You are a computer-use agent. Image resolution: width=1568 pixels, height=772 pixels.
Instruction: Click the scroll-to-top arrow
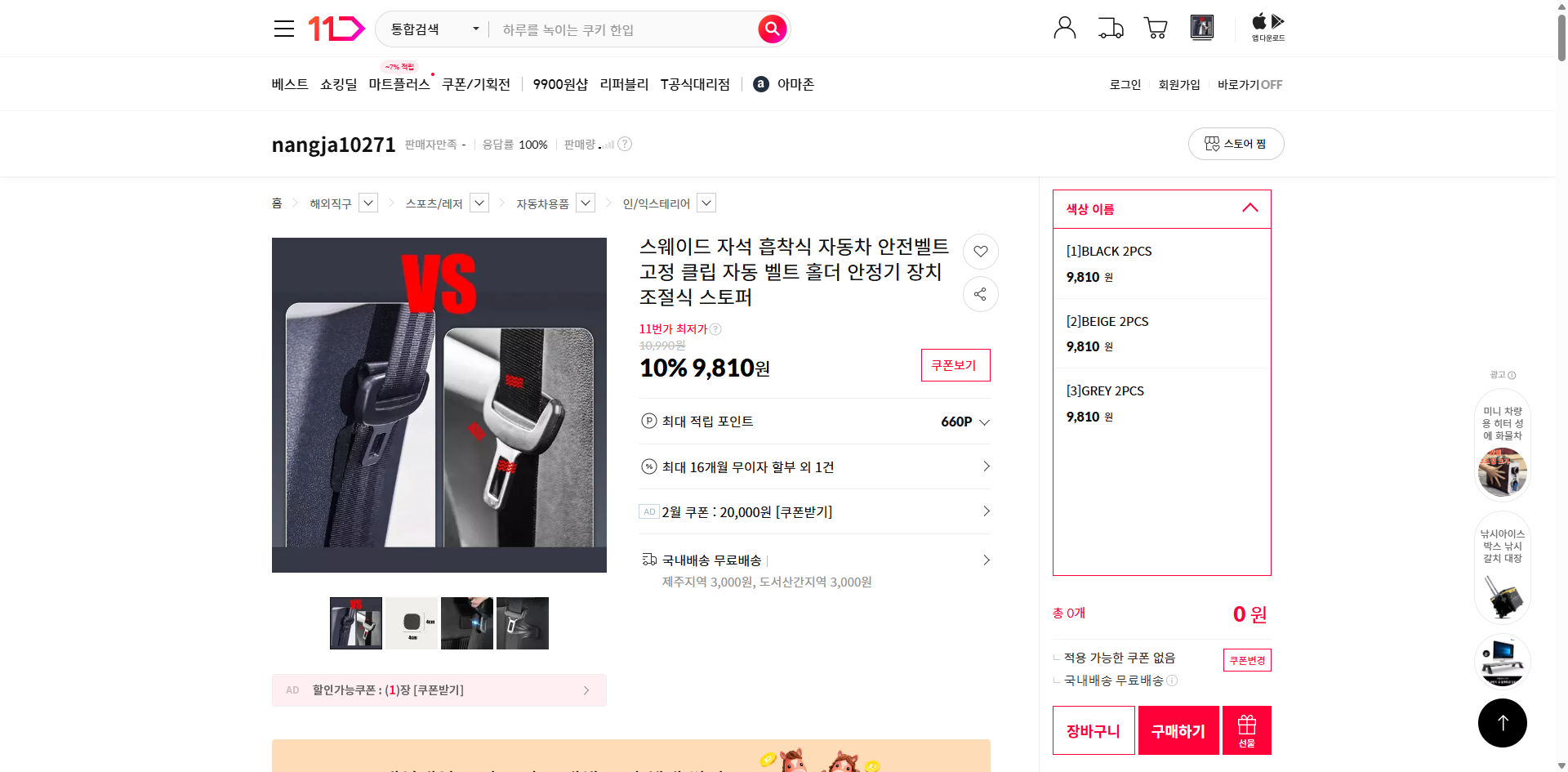point(1502,722)
